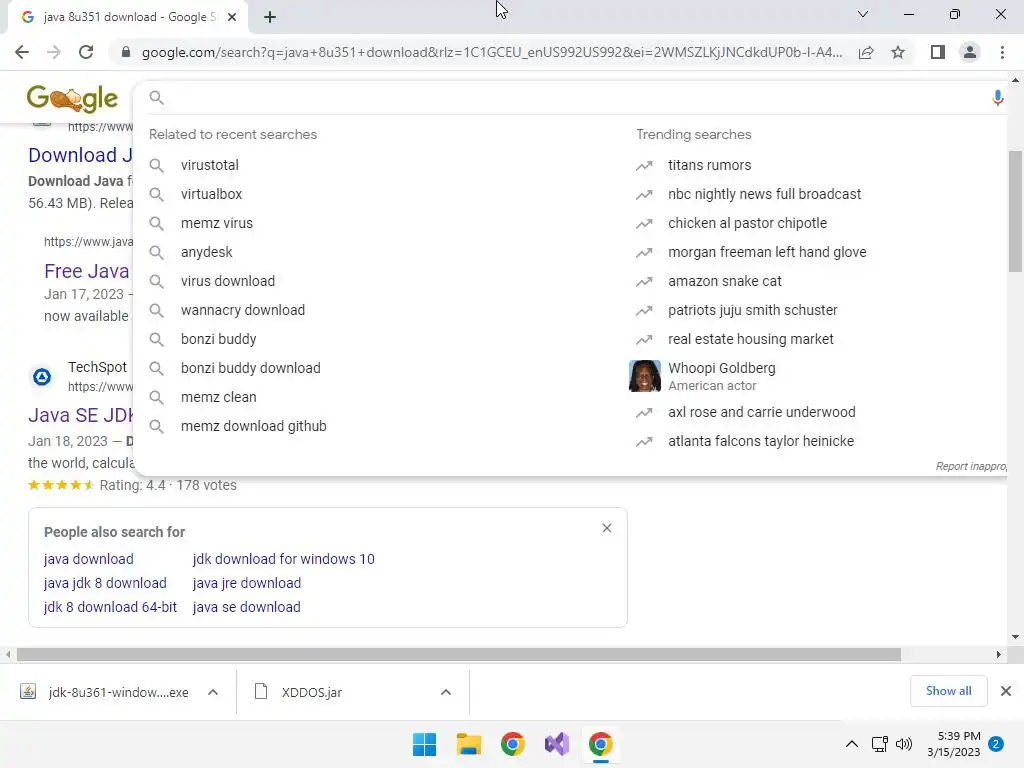Choose the memz virus suggestion
Viewport: 1024px width, 768px height.
coord(217,223)
